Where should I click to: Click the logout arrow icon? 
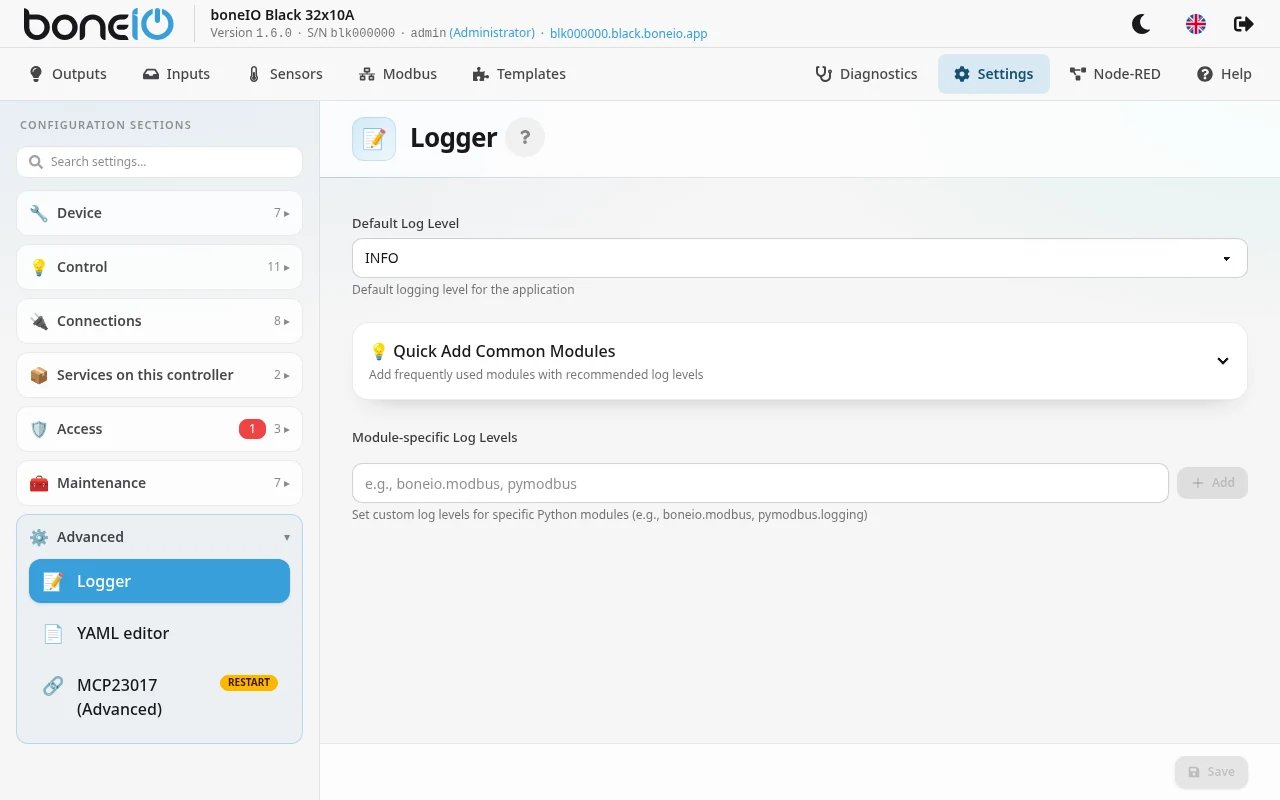coord(1244,24)
